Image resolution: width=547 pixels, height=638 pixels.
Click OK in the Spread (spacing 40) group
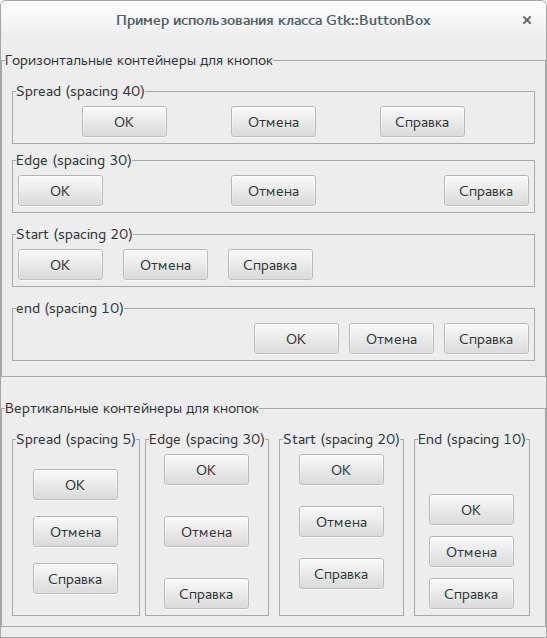tap(124, 122)
